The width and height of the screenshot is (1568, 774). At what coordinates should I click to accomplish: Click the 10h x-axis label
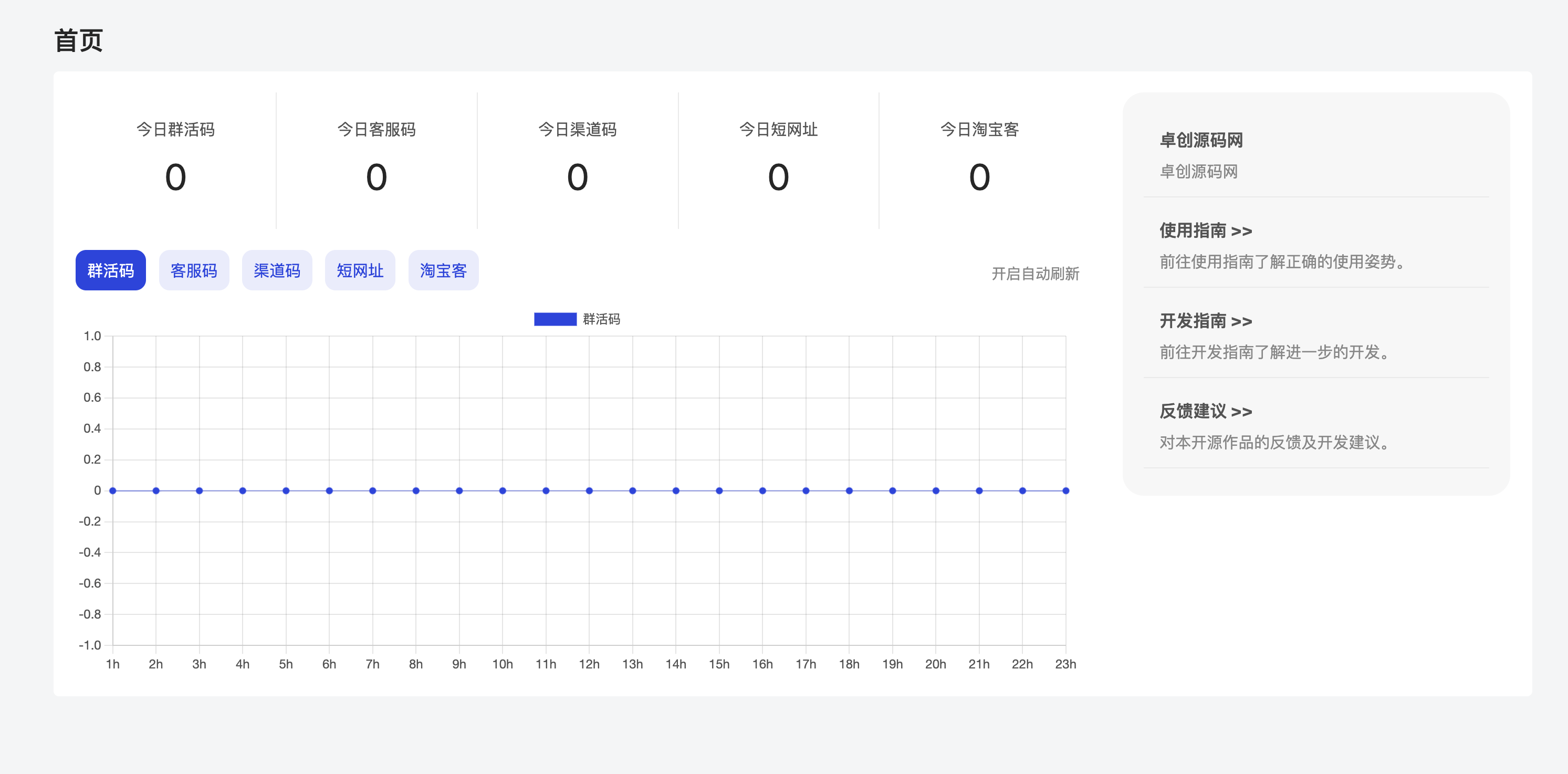pyautogui.click(x=502, y=664)
